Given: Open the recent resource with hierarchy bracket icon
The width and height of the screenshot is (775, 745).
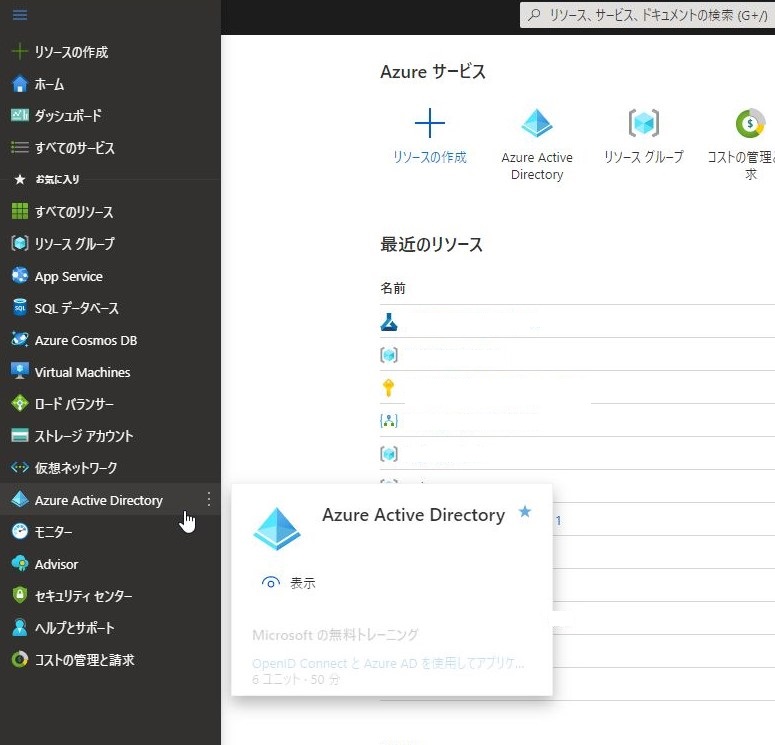Looking at the screenshot, I should pos(389,421).
